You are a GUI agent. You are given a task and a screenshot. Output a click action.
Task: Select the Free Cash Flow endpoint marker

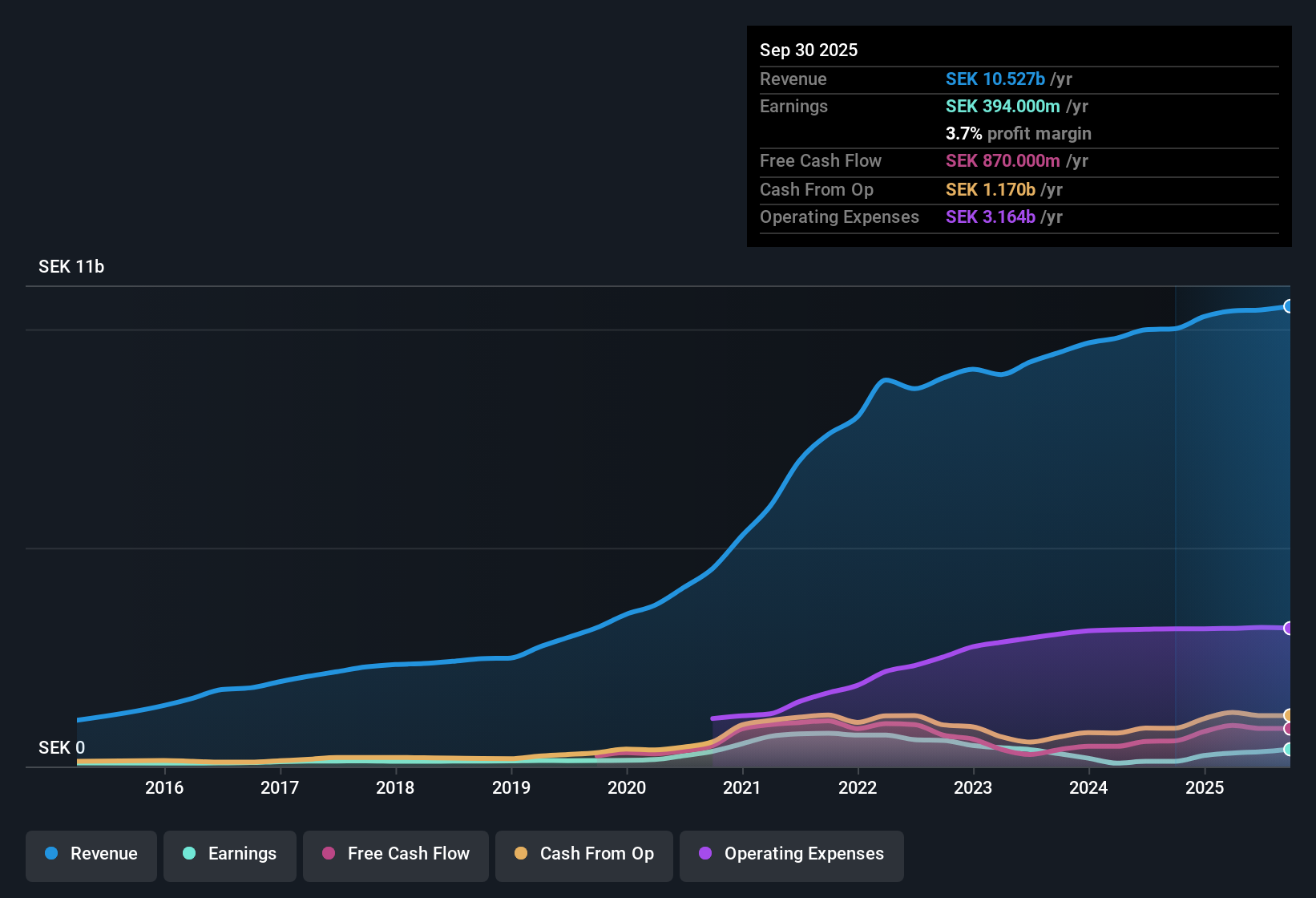pyautogui.click(x=1288, y=729)
